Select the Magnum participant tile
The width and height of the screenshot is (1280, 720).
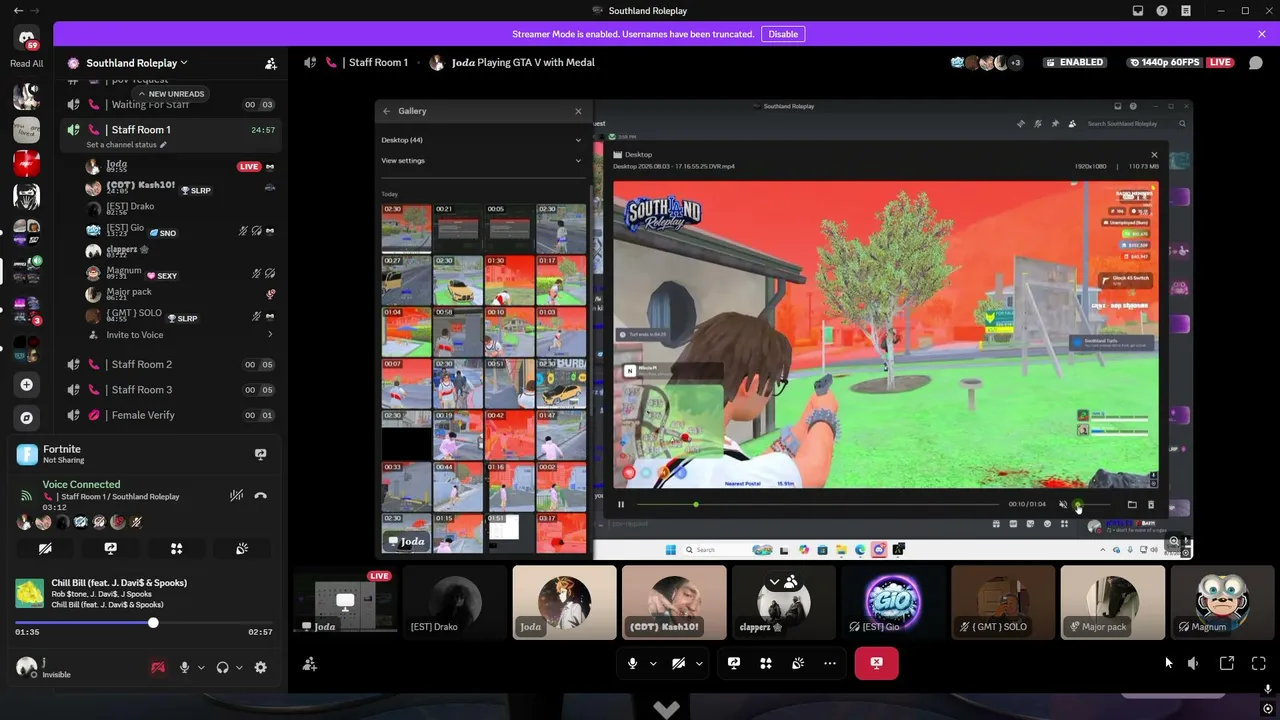[x=1222, y=602]
